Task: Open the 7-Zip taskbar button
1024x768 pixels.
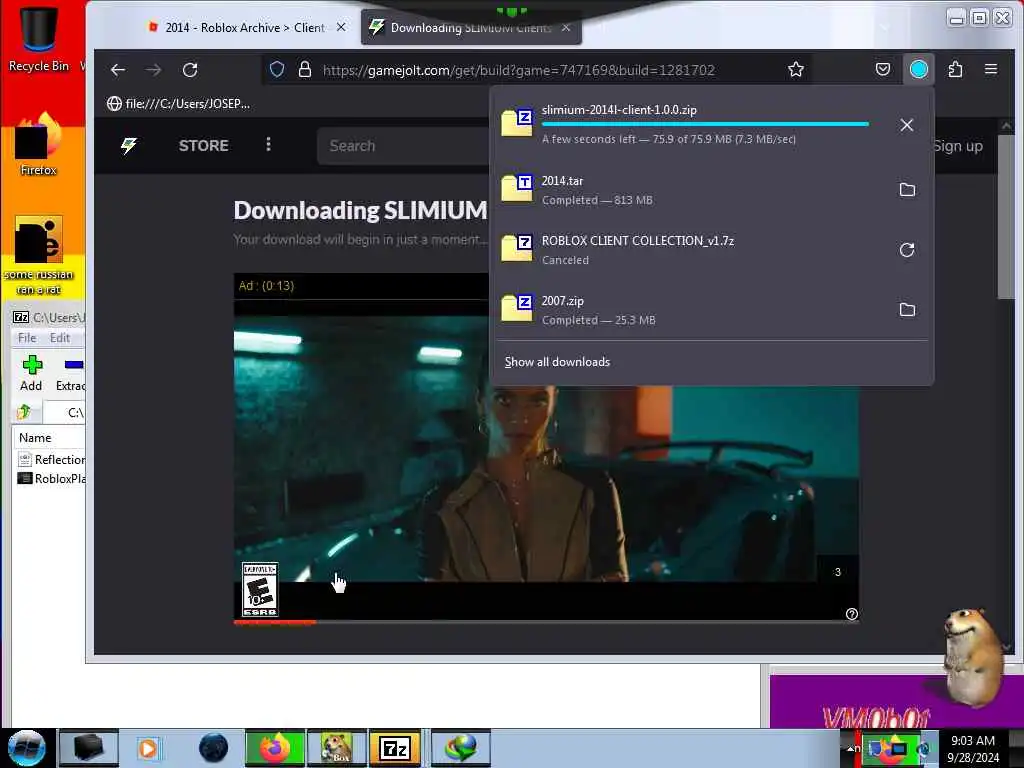Action: [395, 748]
